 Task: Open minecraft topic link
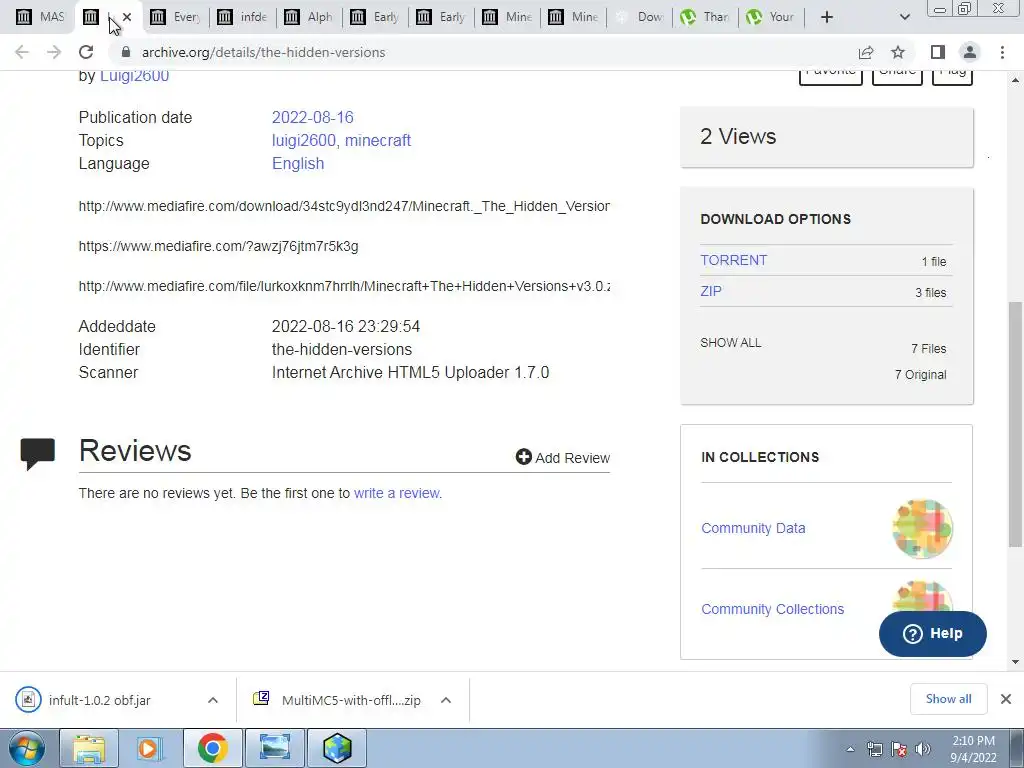pos(377,140)
